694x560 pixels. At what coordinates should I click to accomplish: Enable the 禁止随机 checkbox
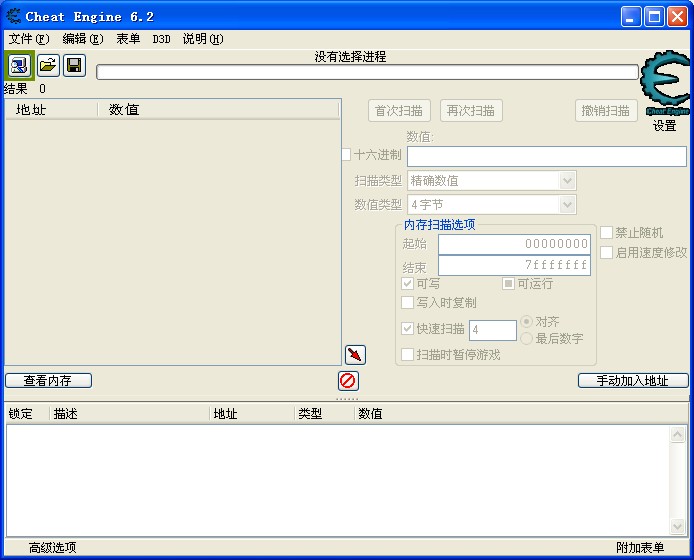606,232
